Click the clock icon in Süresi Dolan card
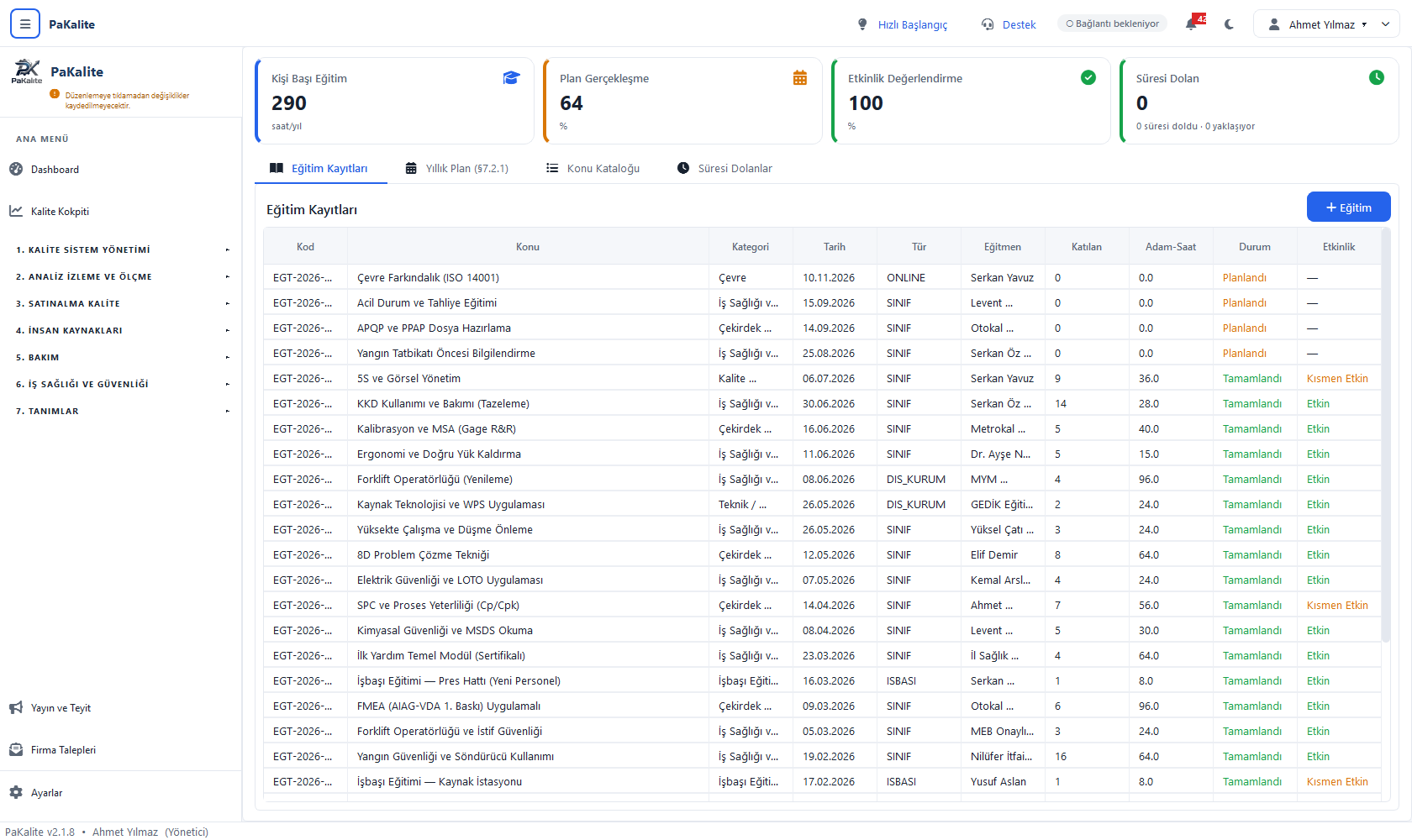Image resolution: width=1412 pixels, height=840 pixels. click(1377, 77)
